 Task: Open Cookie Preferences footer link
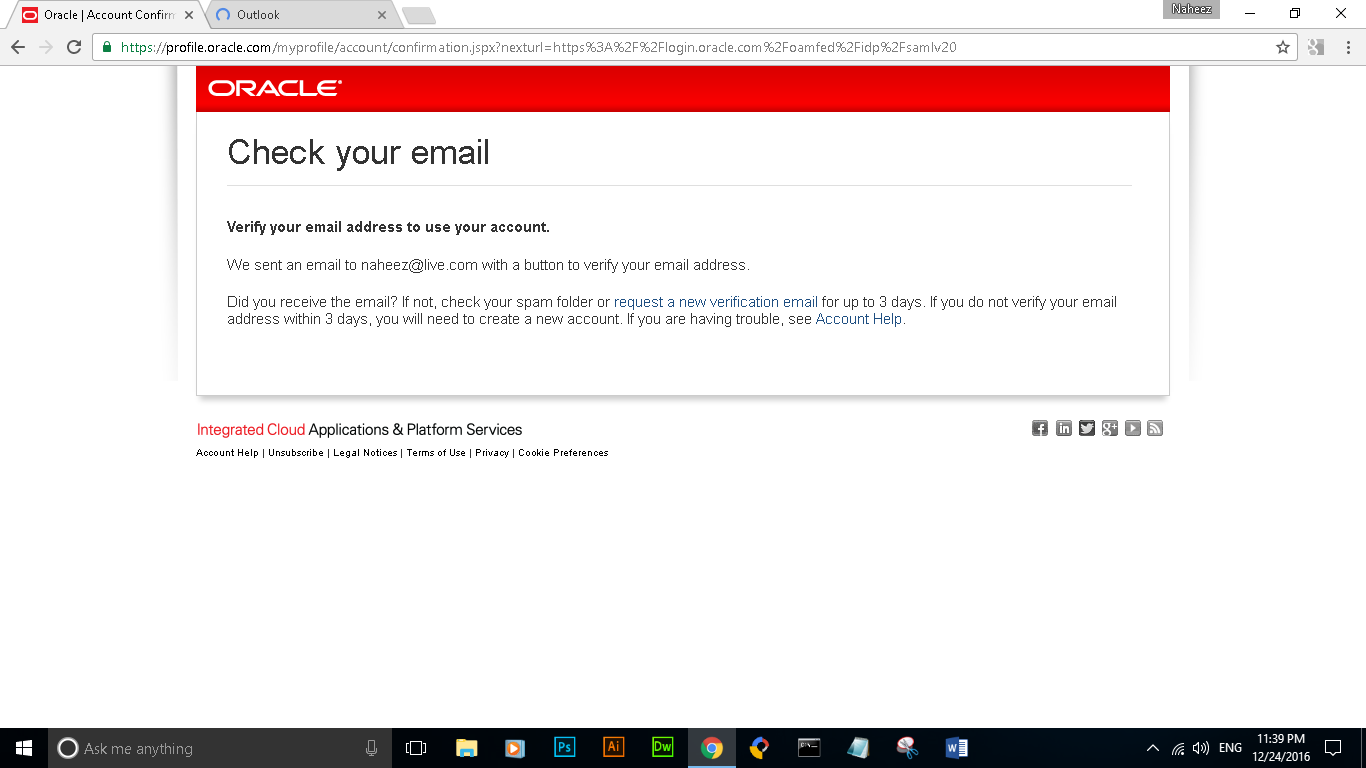563,453
